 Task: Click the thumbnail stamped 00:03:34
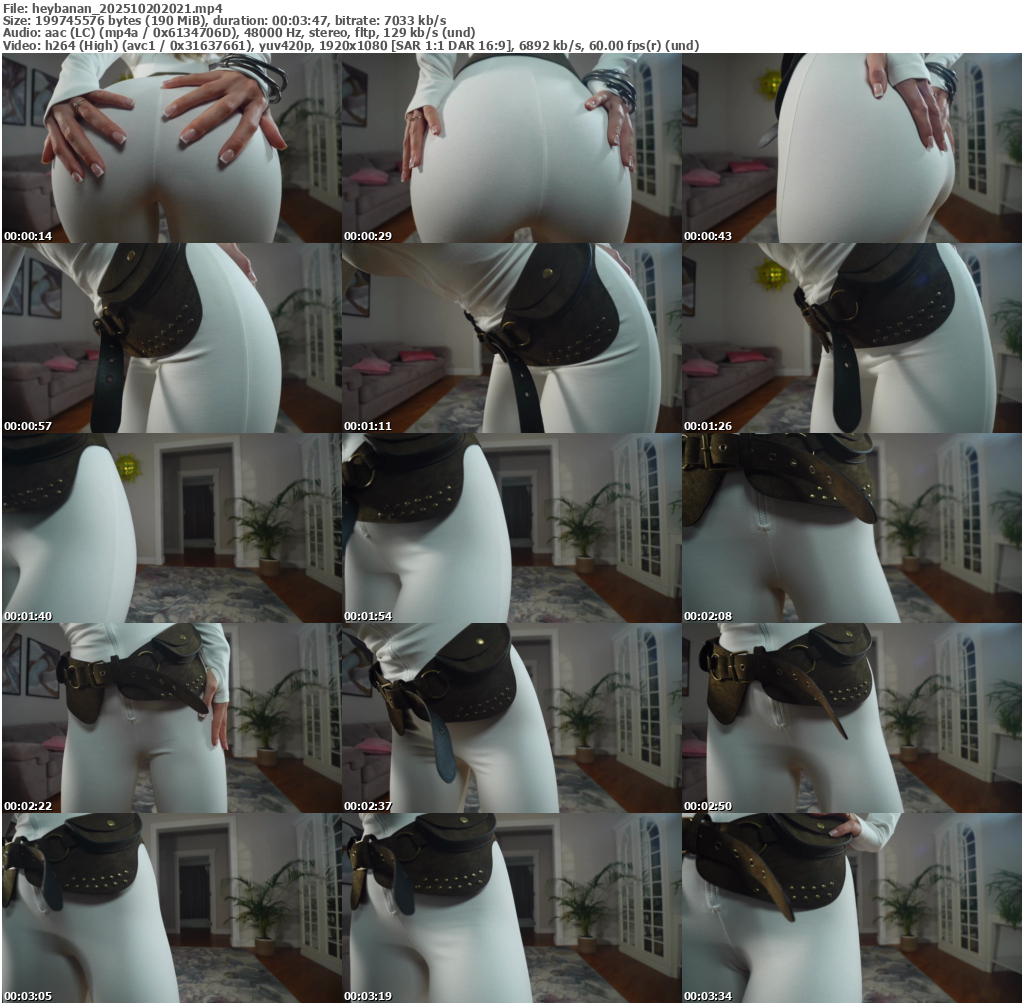(x=852, y=908)
